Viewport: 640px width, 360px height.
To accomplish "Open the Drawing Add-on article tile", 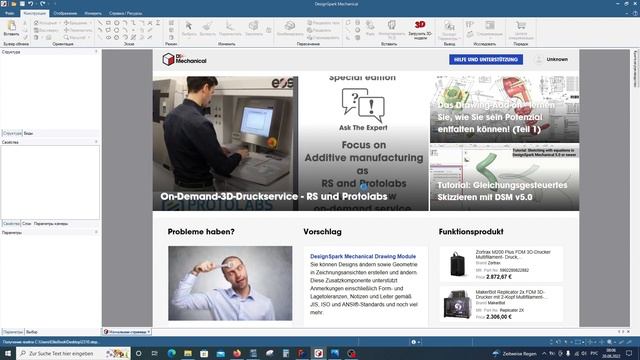I will pos(504,109).
